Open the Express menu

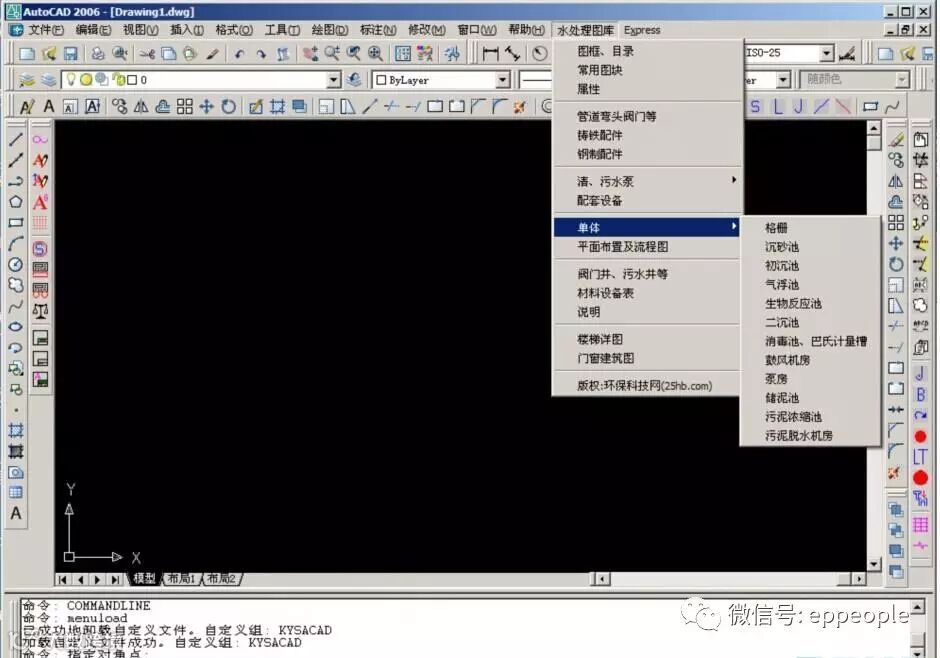pos(641,30)
